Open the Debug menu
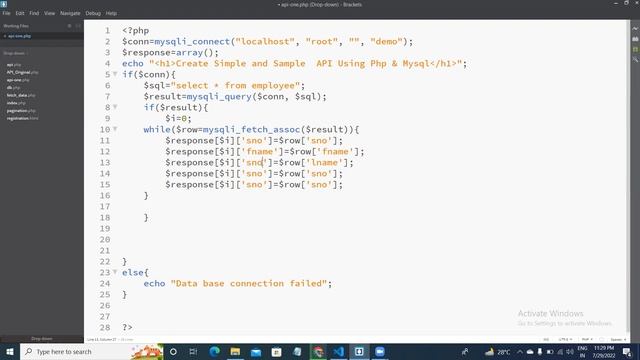Image resolution: width=640 pixels, height=360 pixels. [x=93, y=13]
